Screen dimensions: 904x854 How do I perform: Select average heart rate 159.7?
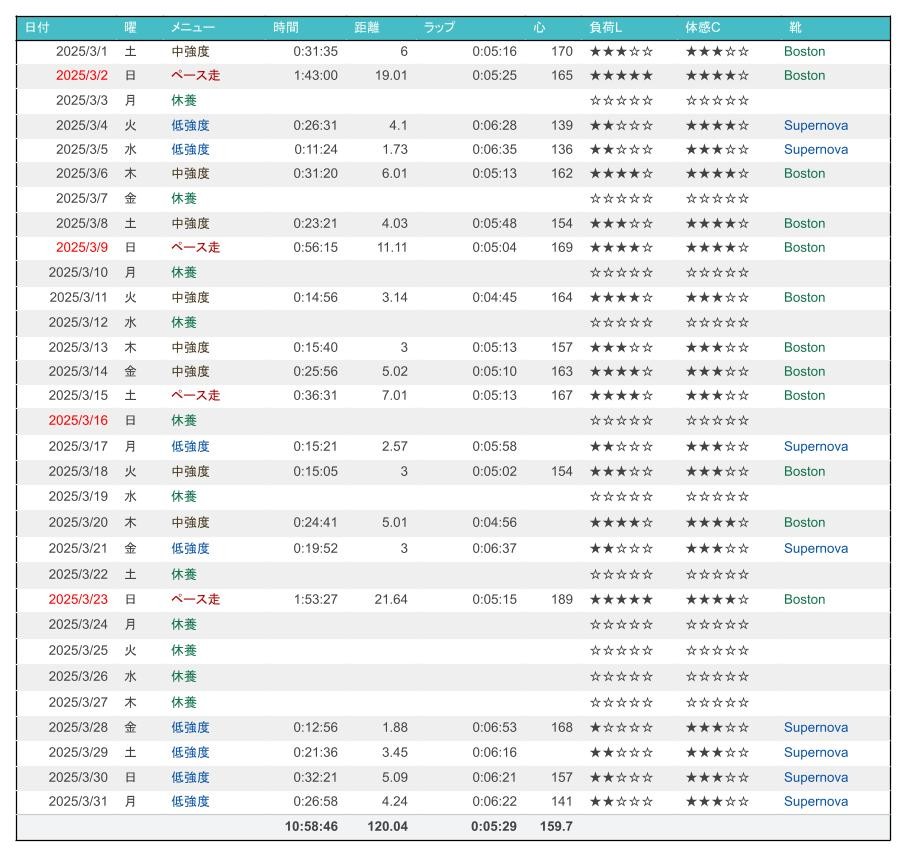pos(556,826)
